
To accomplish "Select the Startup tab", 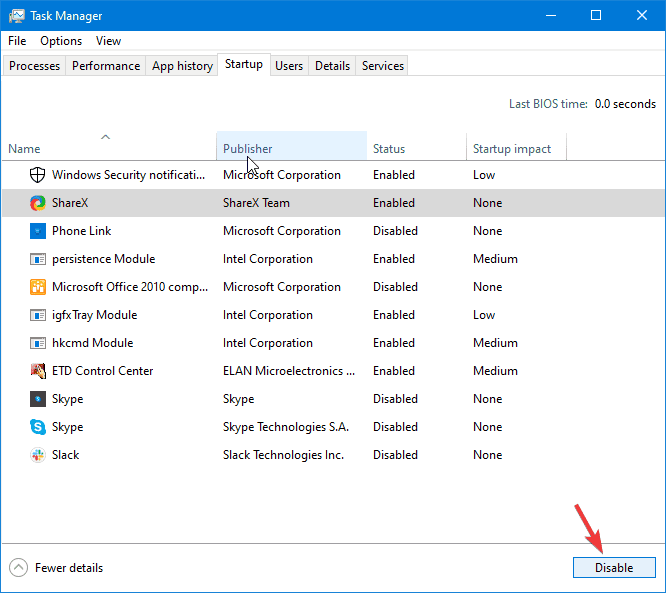I will [244, 64].
